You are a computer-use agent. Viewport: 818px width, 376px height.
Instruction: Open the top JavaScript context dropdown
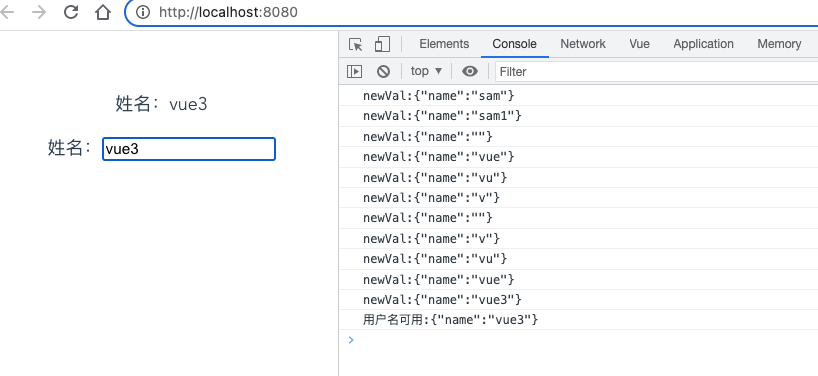pyautogui.click(x=426, y=71)
